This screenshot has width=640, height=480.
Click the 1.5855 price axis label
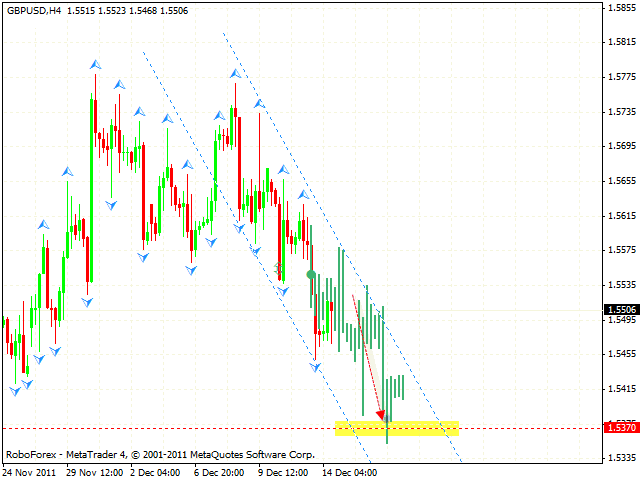click(x=622, y=7)
